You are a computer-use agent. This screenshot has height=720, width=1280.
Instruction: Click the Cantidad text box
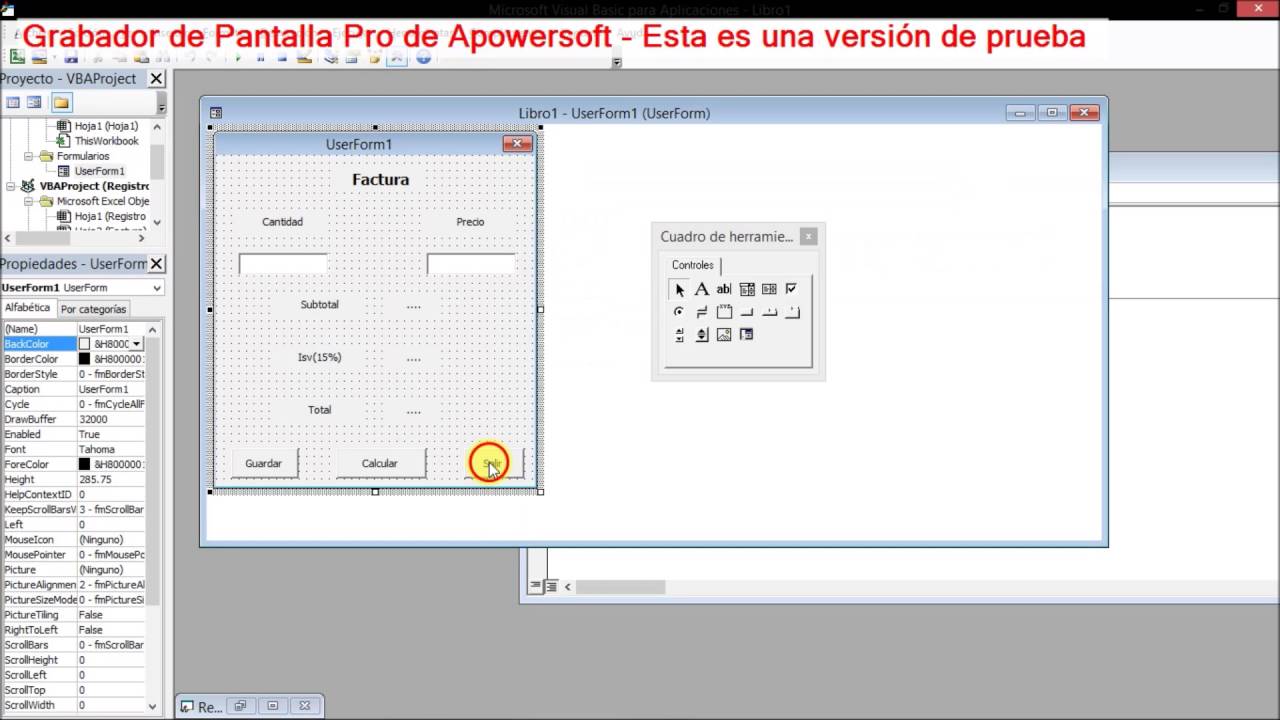click(283, 264)
